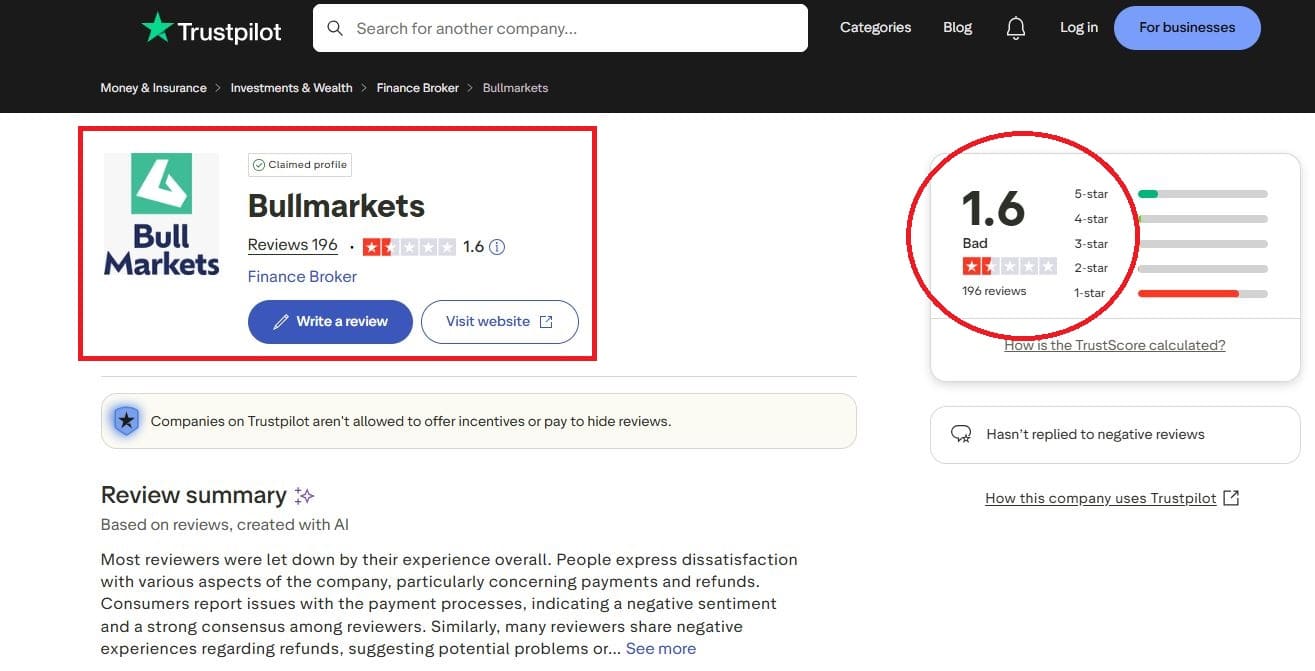Click the speech bubble icon near replies notice
This screenshot has width=1315, height=671.
(x=961, y=434)
